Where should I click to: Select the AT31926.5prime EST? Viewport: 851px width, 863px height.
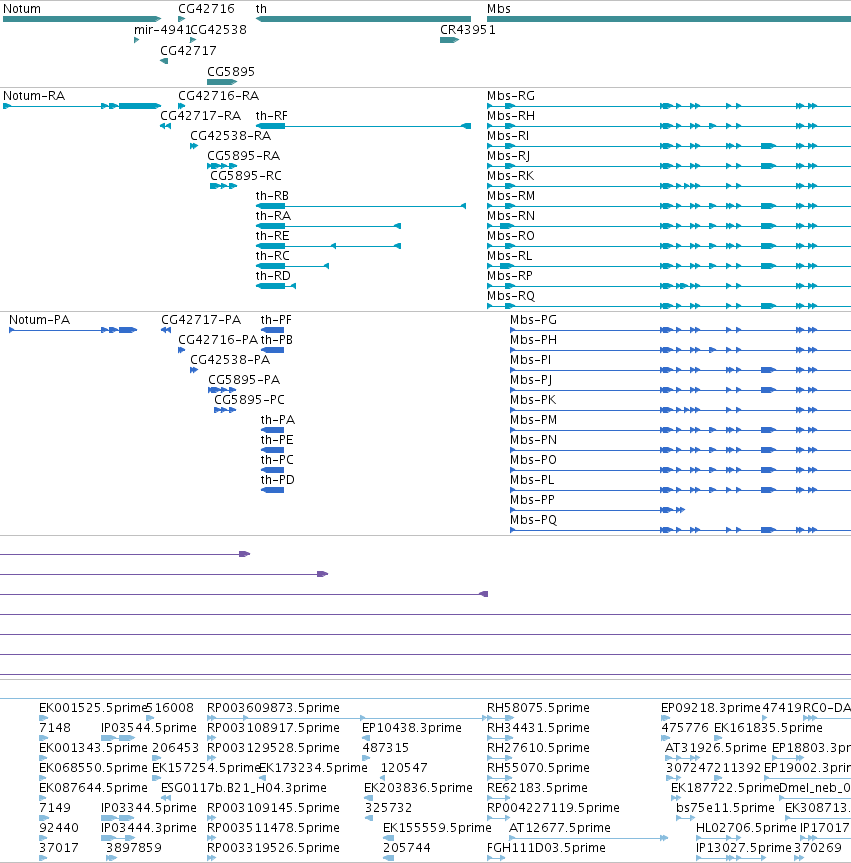pos(683,758)
